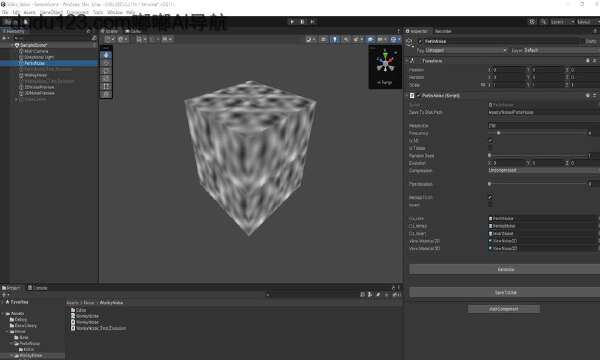Toggle the Invert checkbox

[x=491, y=205]
